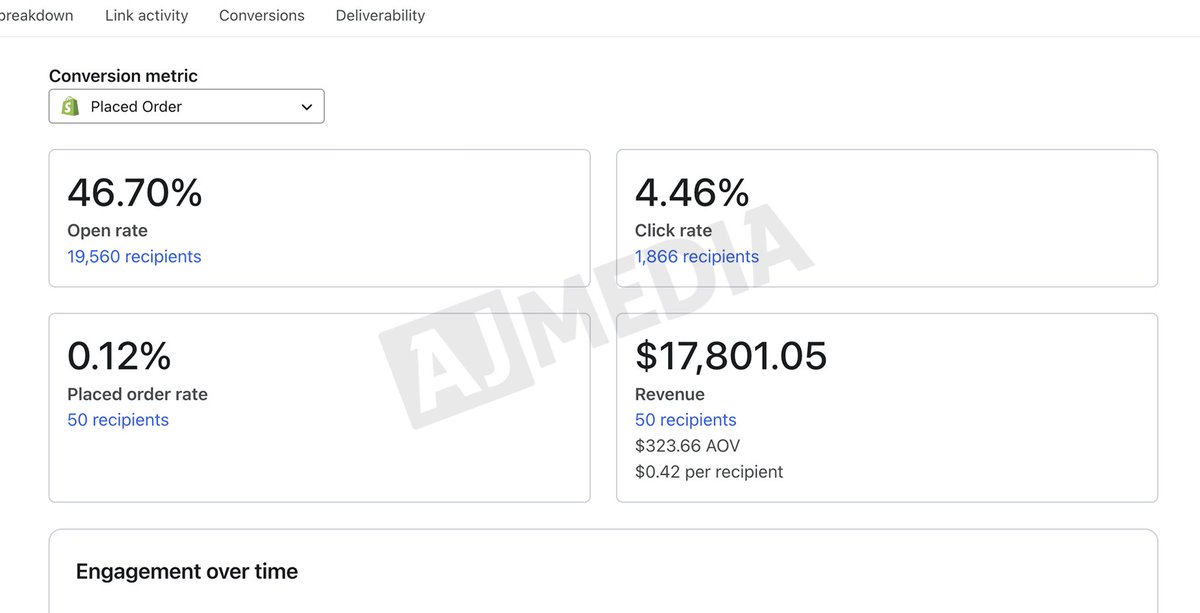Open the Deliverability tab
The height and width of the screenshot is (613, 1200).
(380, 15)
